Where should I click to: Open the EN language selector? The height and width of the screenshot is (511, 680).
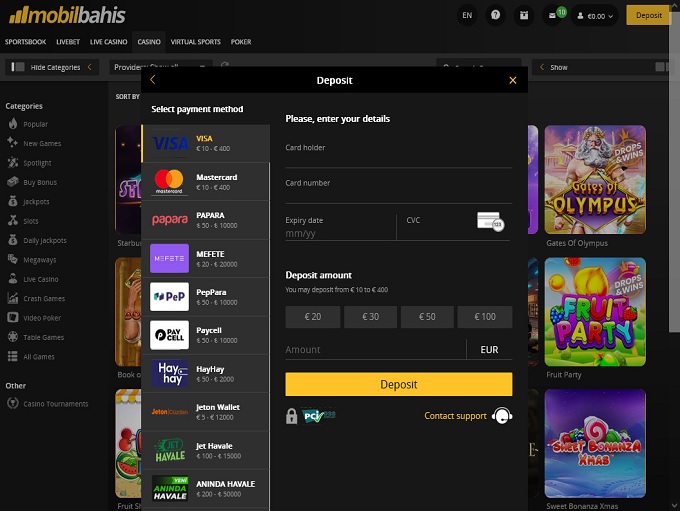(x=467, y=15)
